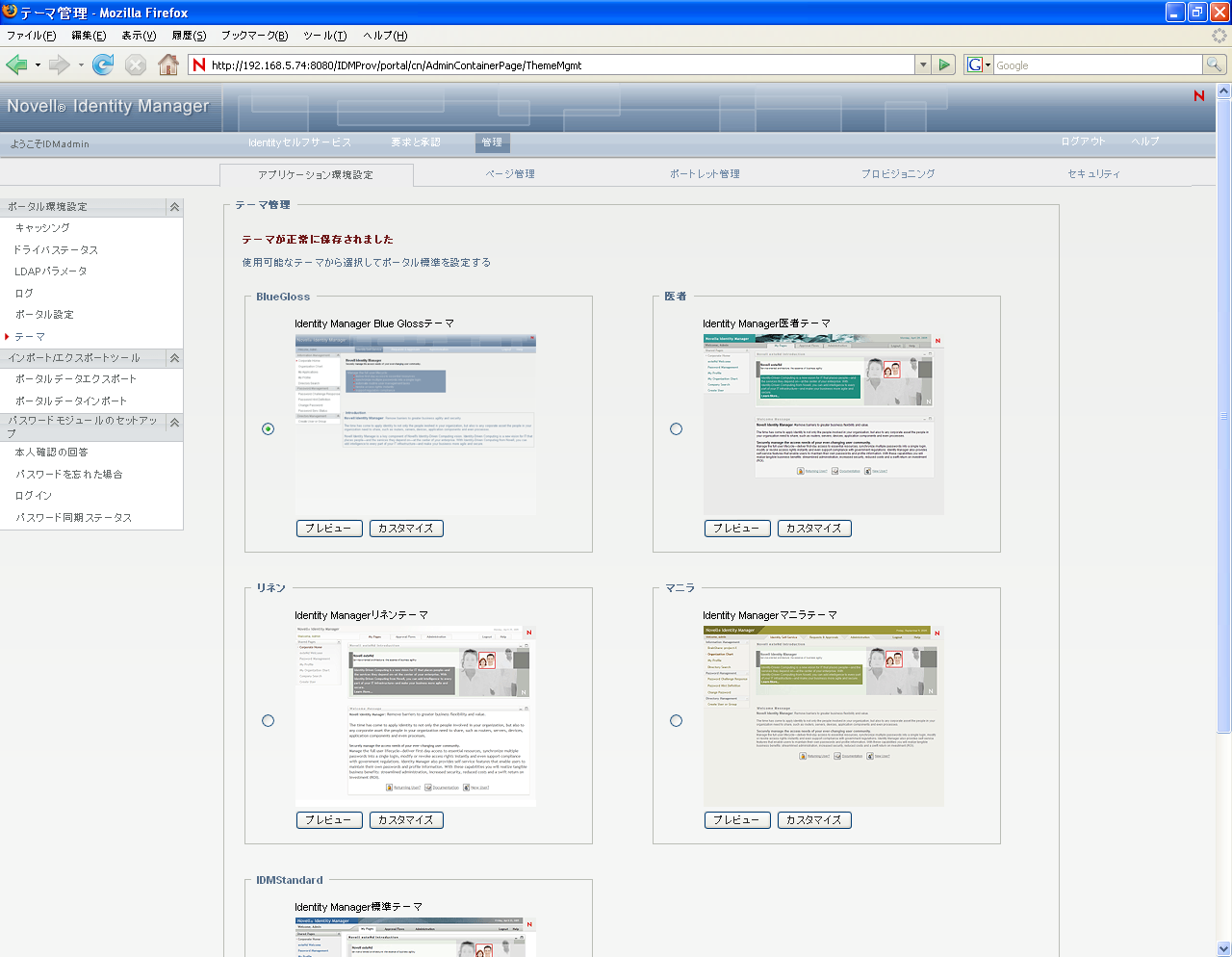
Task: Click the Stop loading icon
Action: (136, 65)
